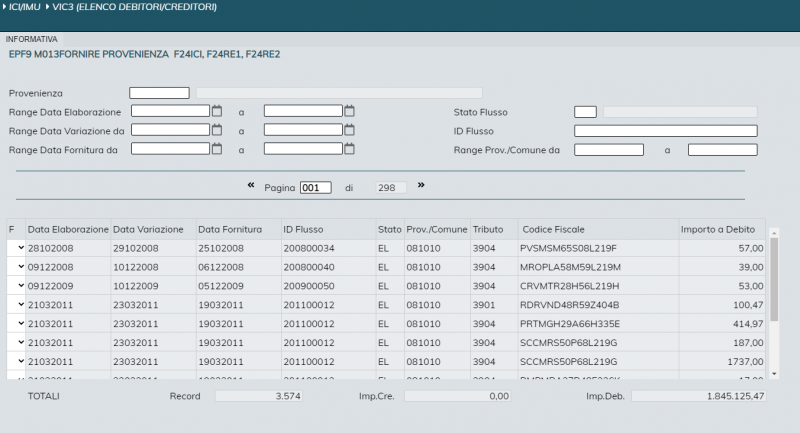Open row dropdown for RDRVND48R59Z404B entry

point(20,304)
